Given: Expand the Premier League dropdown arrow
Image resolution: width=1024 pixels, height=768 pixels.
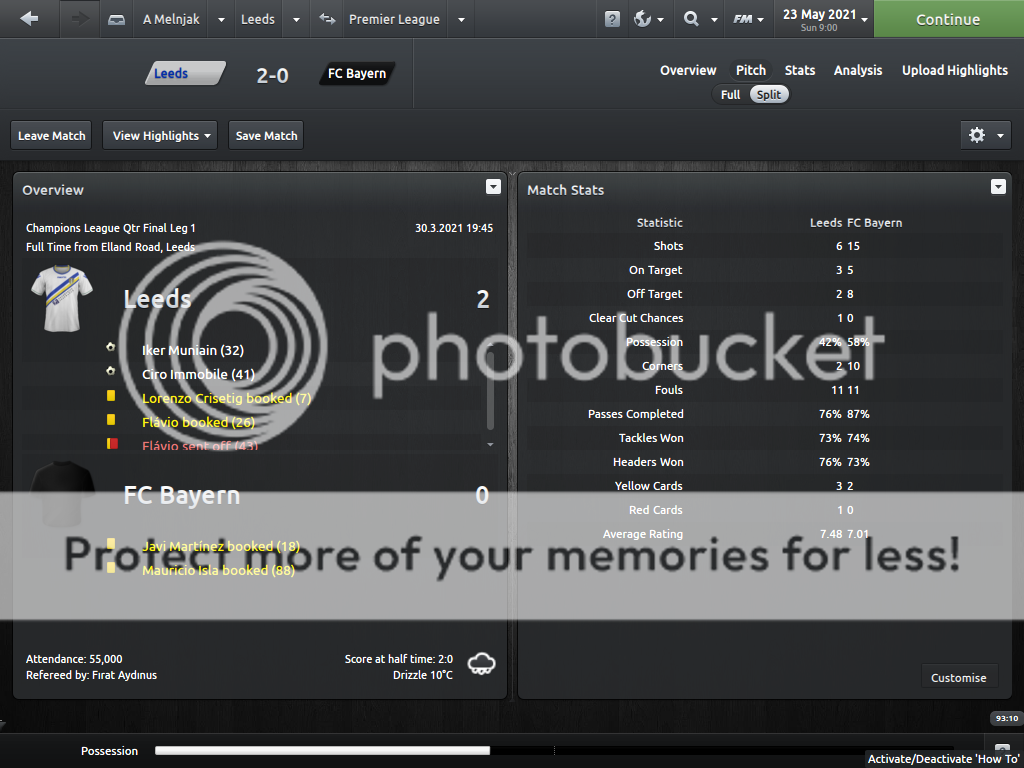Looking at the screenshot, I should (x=460, y=19).
